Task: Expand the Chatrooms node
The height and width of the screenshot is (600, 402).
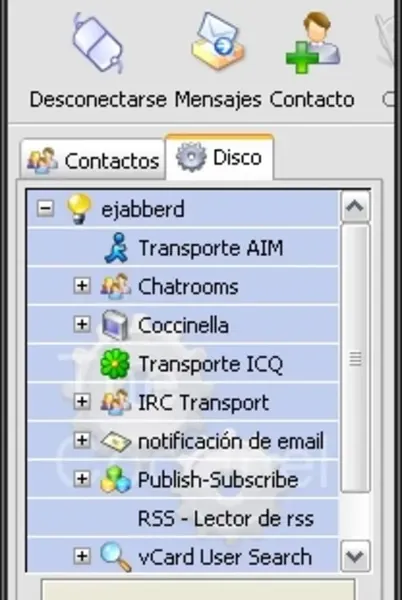Action: (82, 286)
